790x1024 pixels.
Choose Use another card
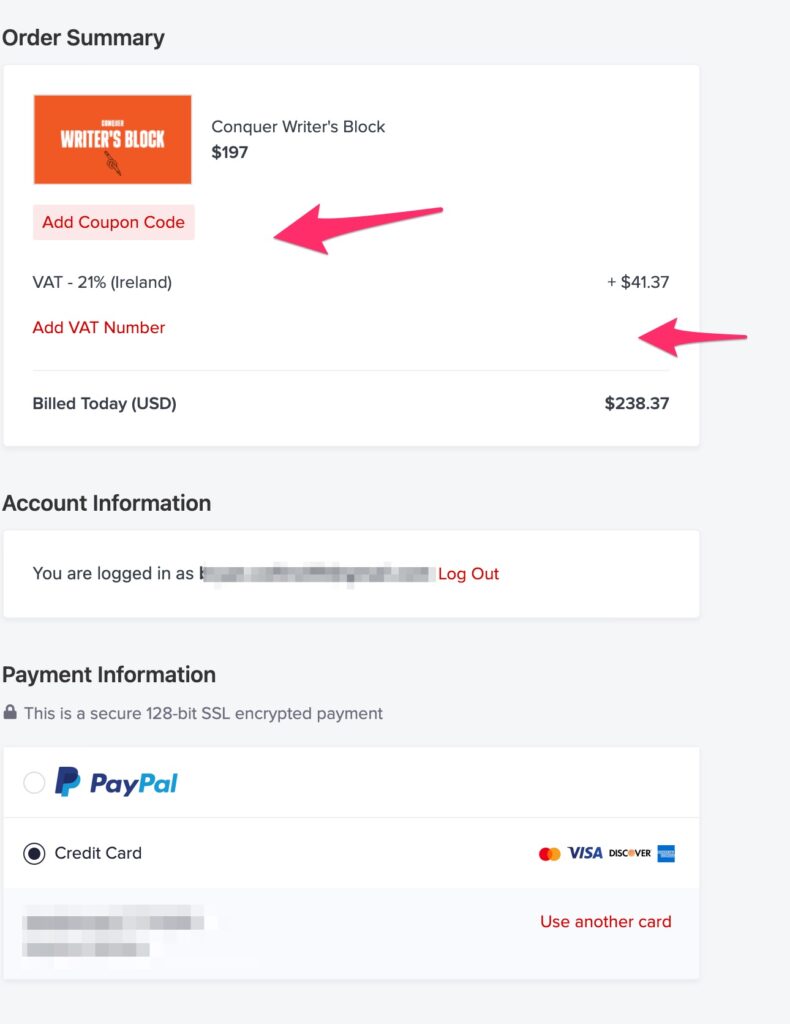point(605,921)
